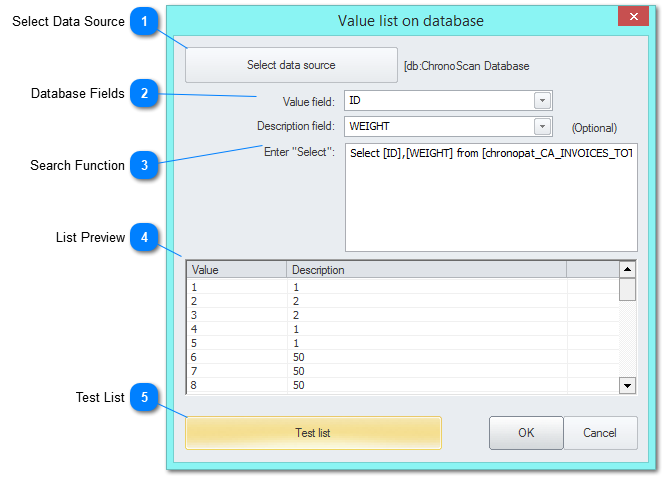The height and width of the screenshot is (479, 665).
Task: Click the Description field label
Action: [296, 126]
